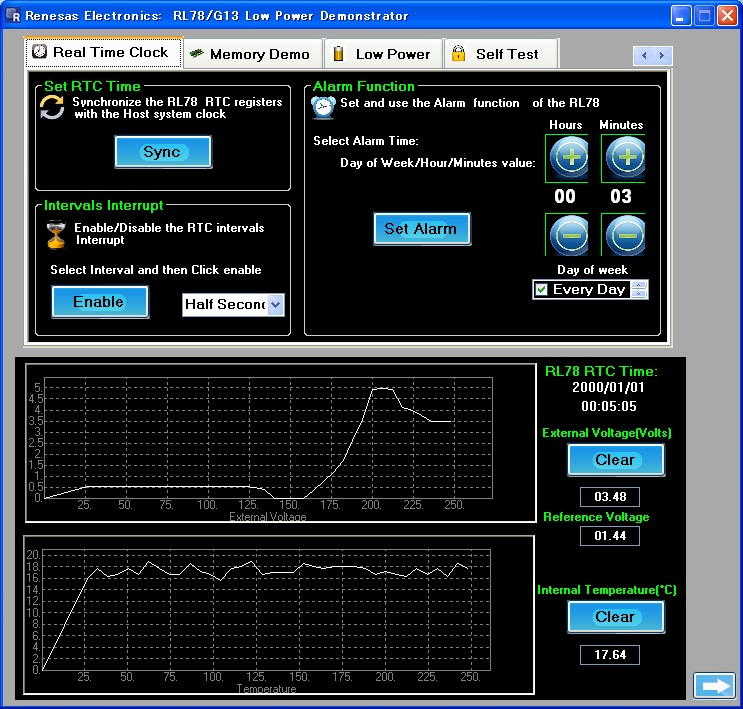Increase the alarm Minutes with the plus icon
743x709 pixels.
pos(622,159)
